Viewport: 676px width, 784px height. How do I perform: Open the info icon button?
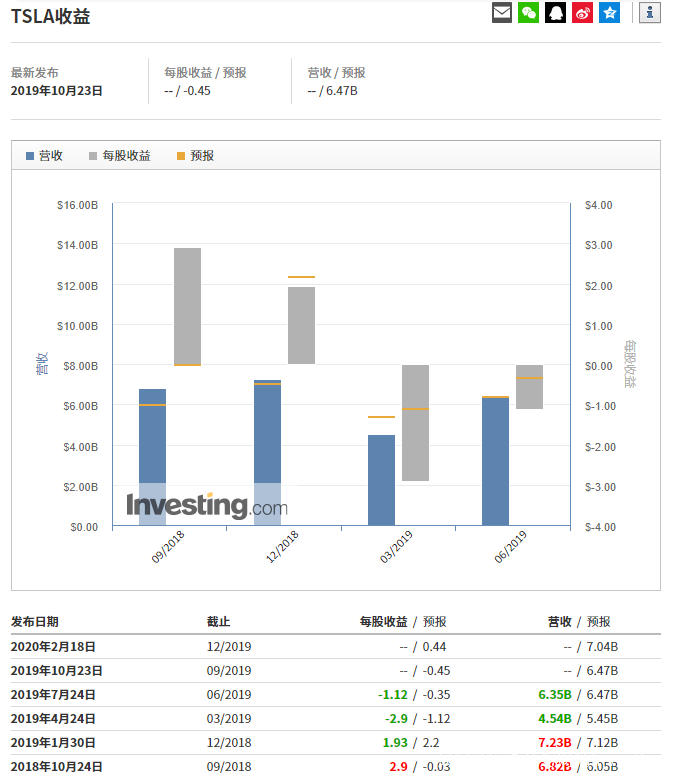click(650, 13)
